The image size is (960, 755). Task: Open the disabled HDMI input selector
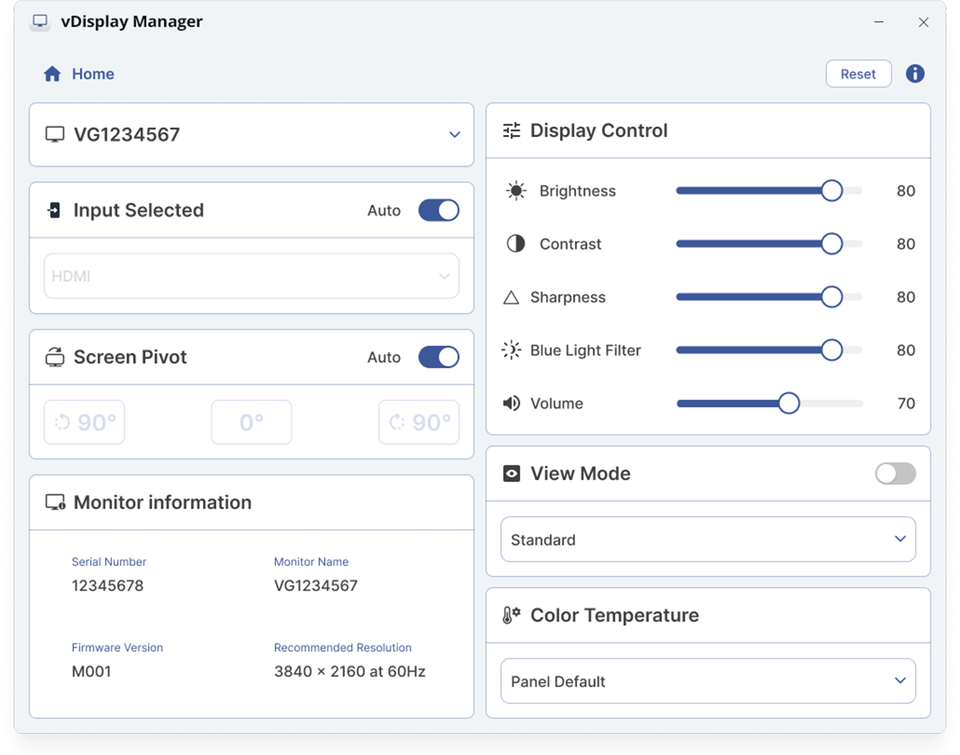[x=251, y=276]
